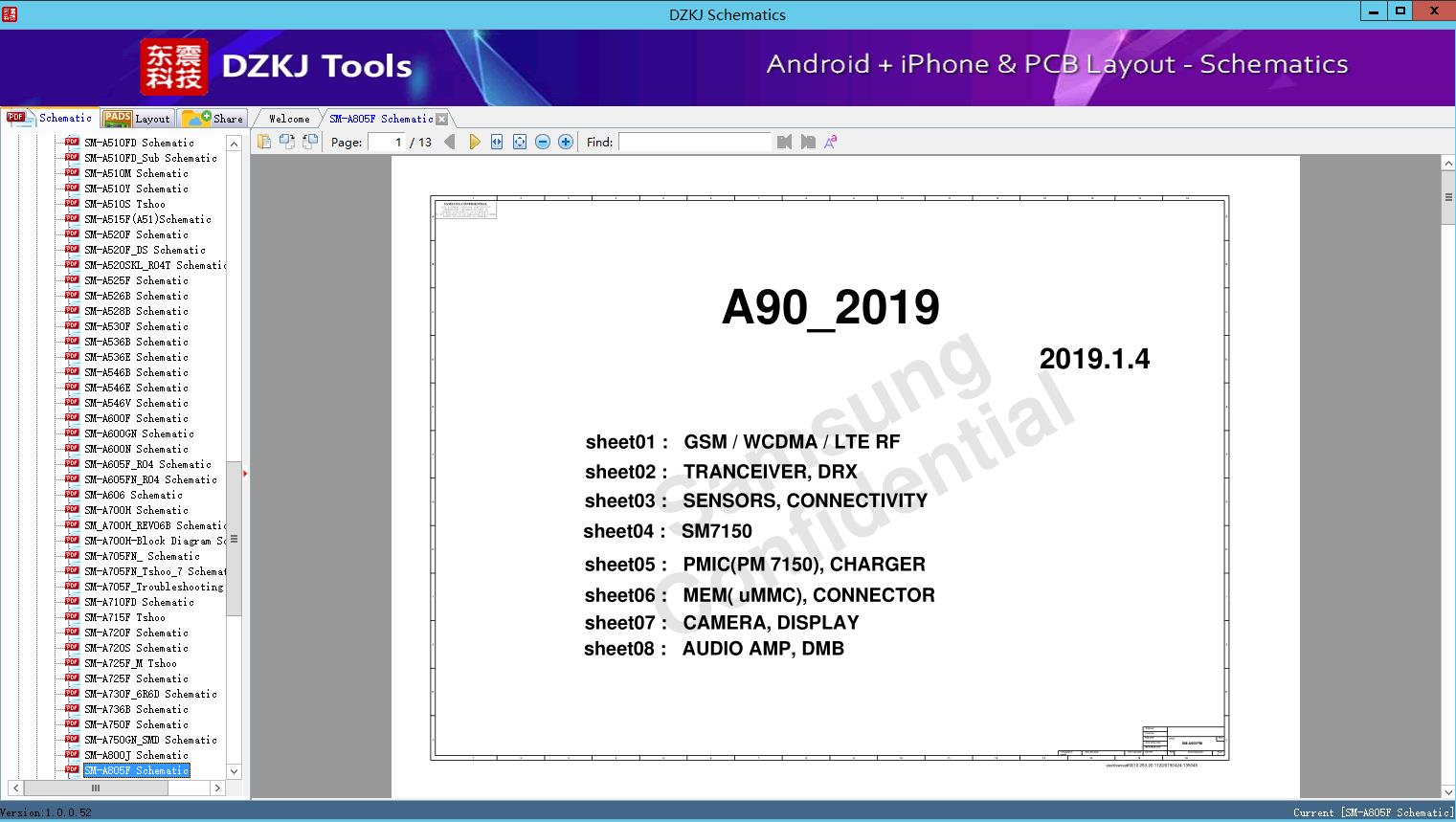Select SM-A515F(A51)Schematic item

click(147, 219)
